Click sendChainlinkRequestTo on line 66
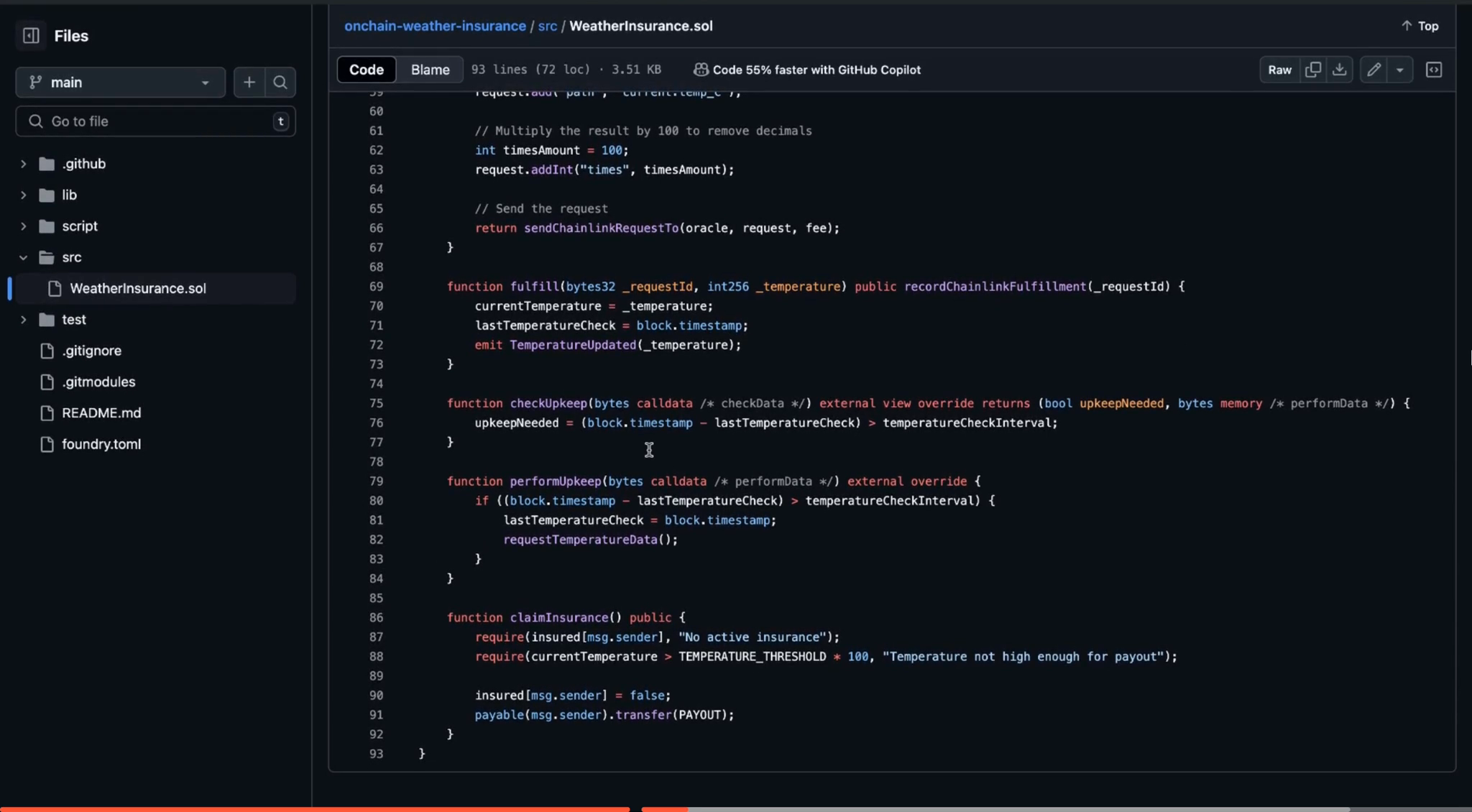Viewport: 1472px width, 812px height. click(601, 229)
